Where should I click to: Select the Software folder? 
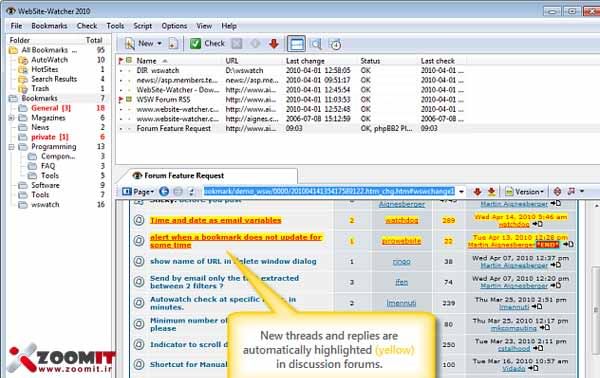(45, 185)
